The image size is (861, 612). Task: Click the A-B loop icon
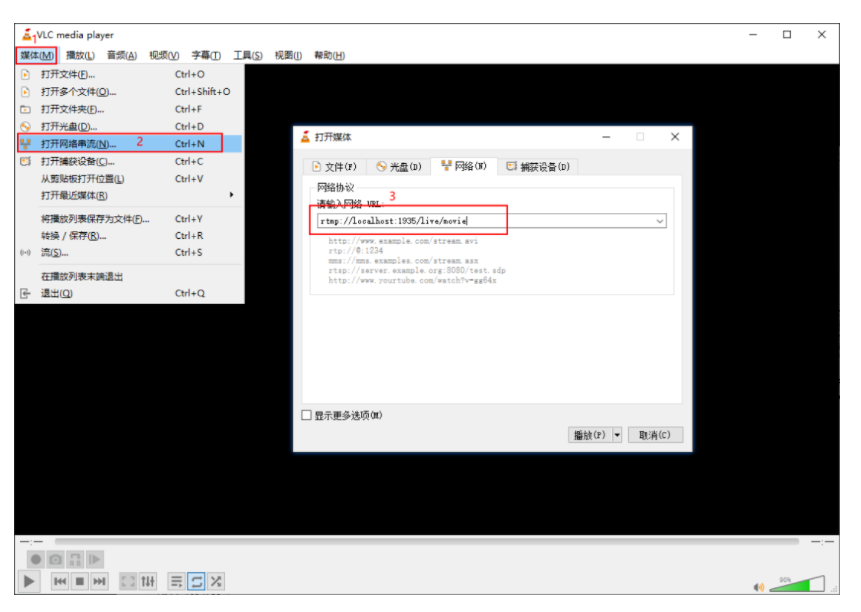75,559
